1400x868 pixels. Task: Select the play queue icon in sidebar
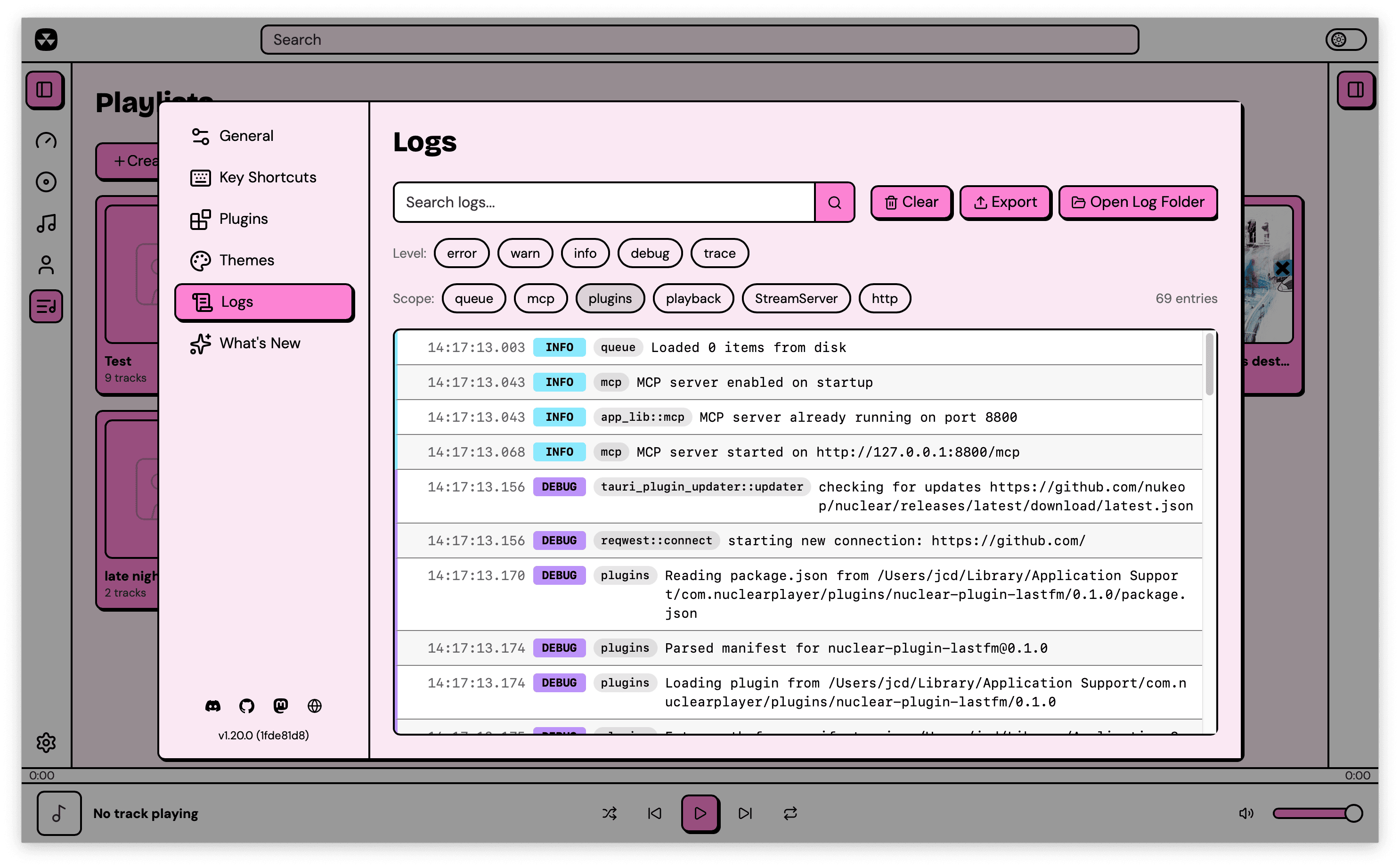(46, 307)
